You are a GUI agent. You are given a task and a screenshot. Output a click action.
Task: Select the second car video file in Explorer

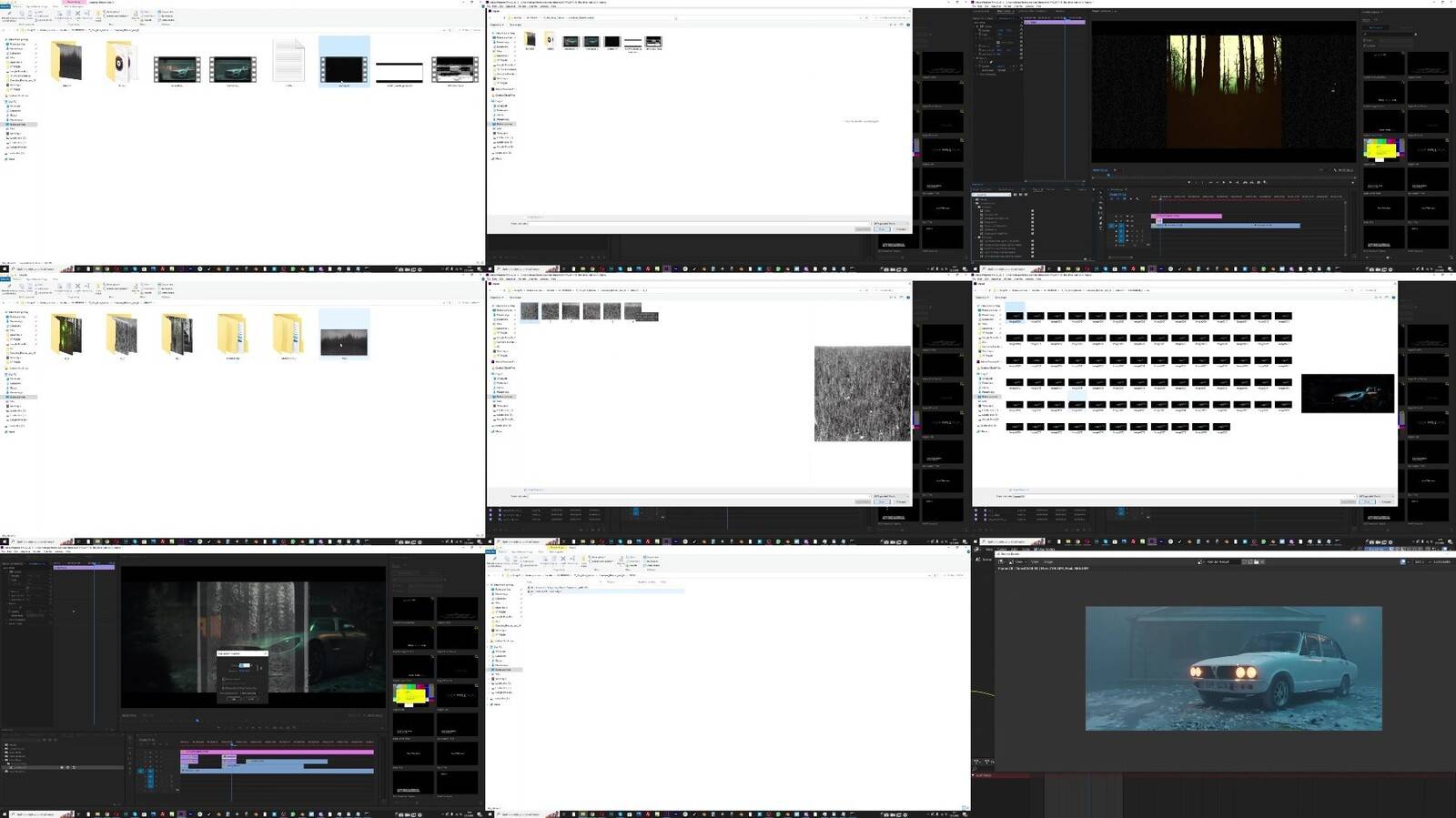[233, 69]
